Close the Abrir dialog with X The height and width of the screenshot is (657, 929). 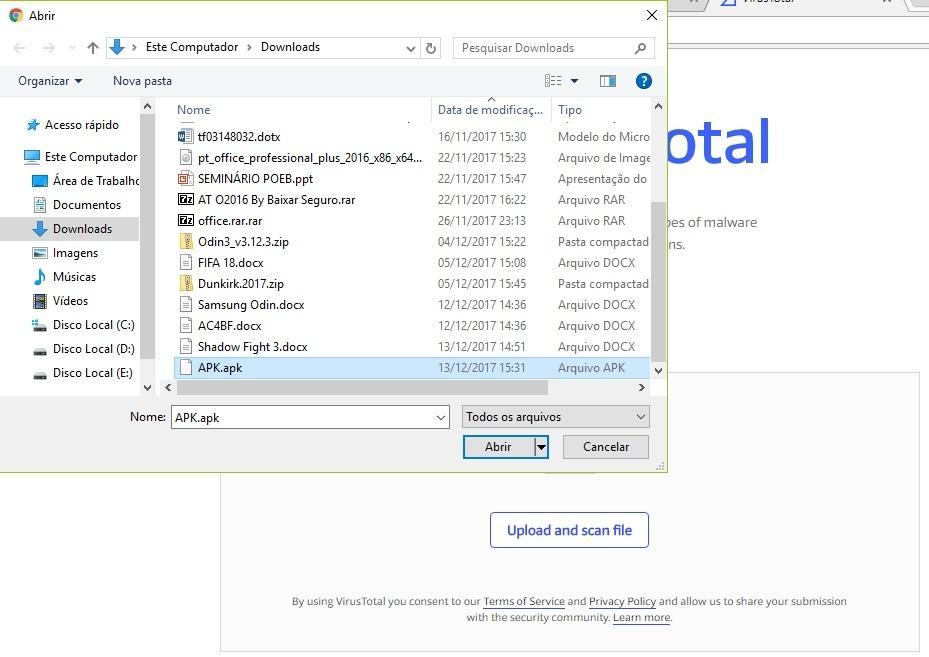coord(652,15)
